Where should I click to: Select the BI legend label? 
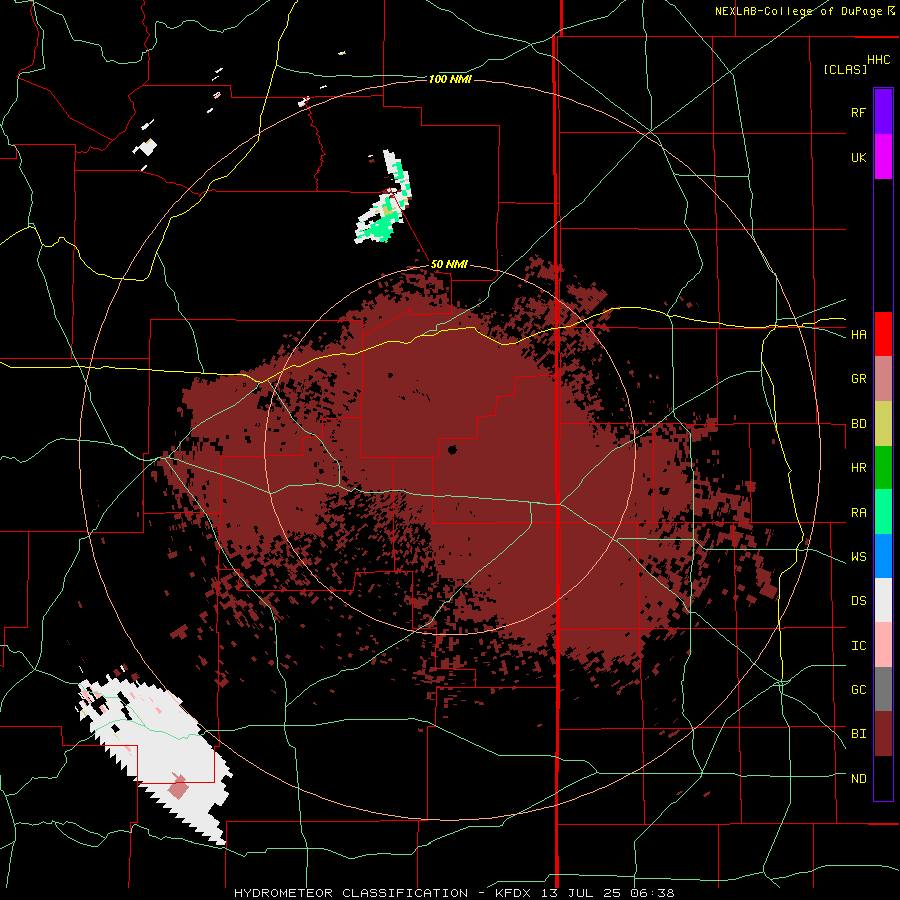tap(858, 734)
